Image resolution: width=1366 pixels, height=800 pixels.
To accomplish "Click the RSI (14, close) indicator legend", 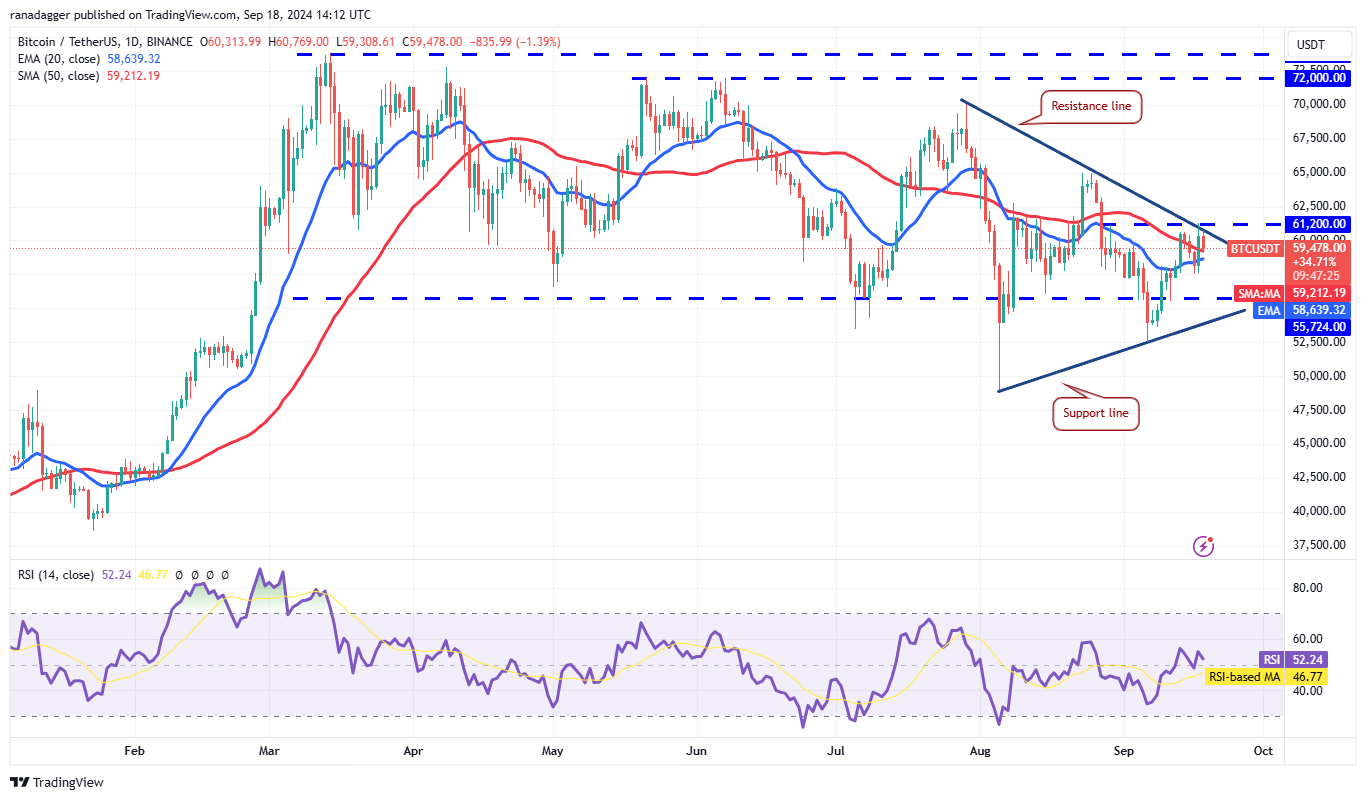I will [x=56, y=575].
